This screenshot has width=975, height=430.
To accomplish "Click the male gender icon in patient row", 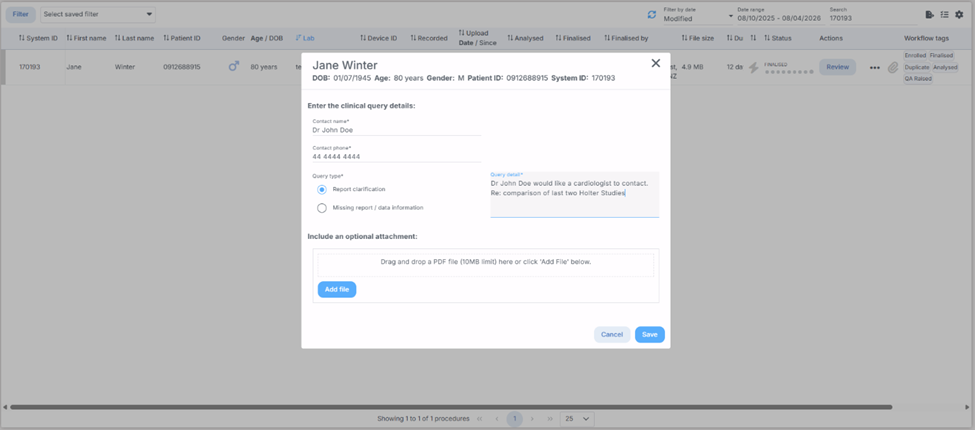I will [234, 67].
